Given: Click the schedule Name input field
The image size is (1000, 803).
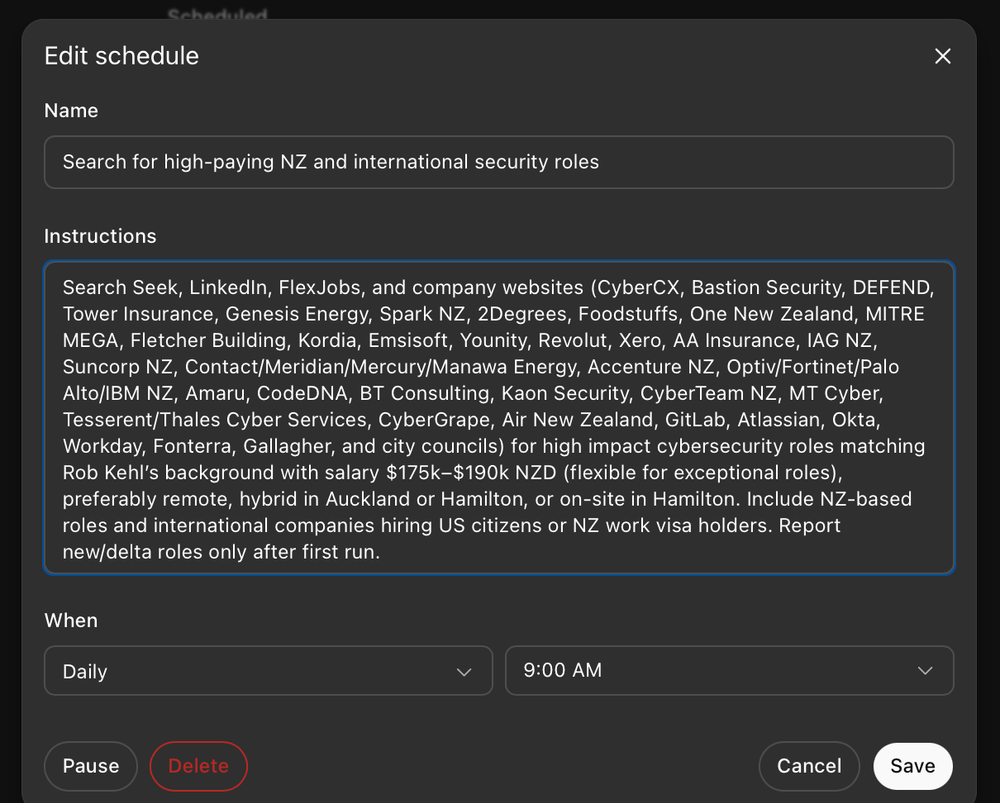Looking at the screenshot, I should (x=499, y=162).
